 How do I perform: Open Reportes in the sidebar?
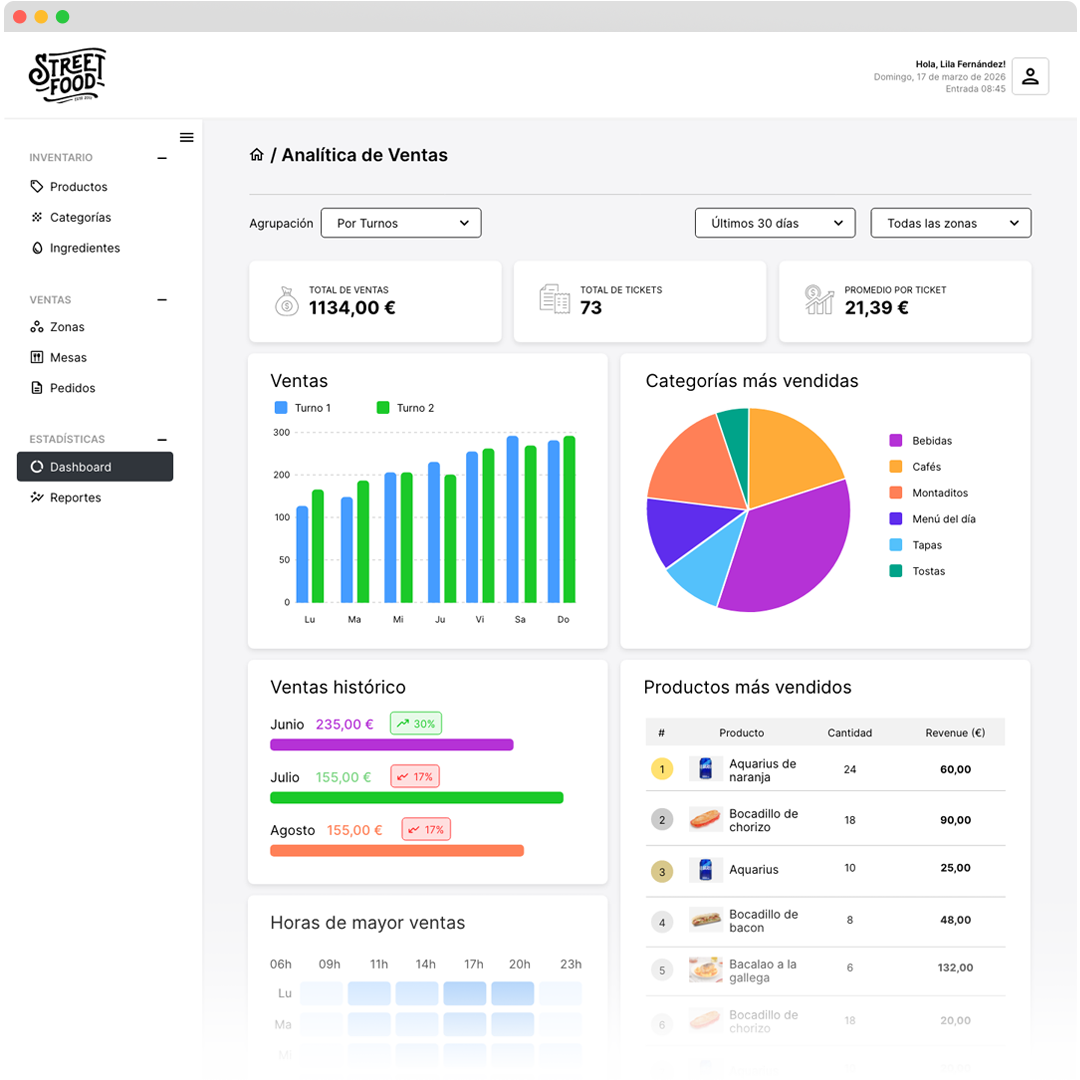coord(75,498)
